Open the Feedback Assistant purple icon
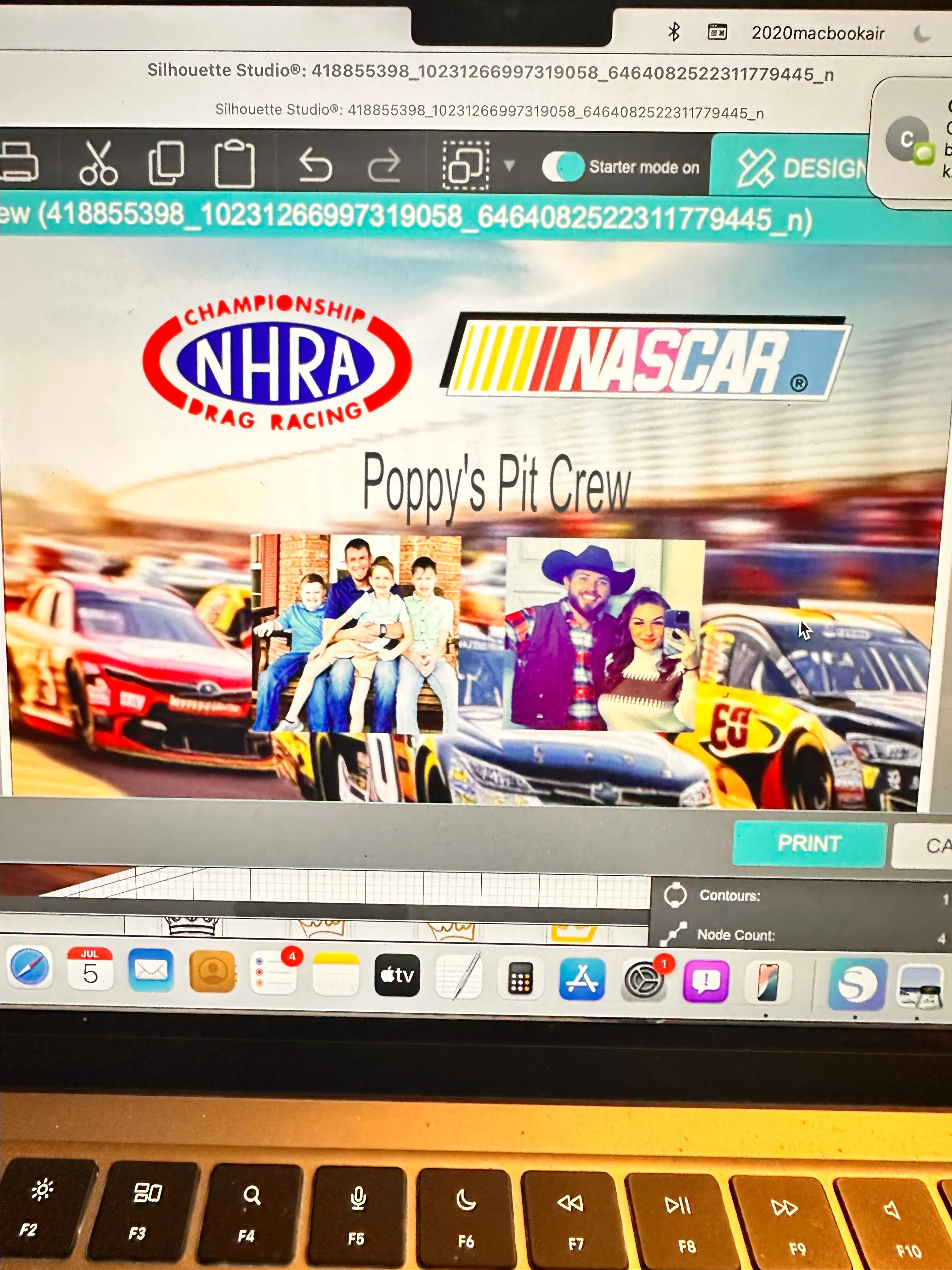Screen dimensions: 952x1270 pyautogui.click(x=706, y=981)
